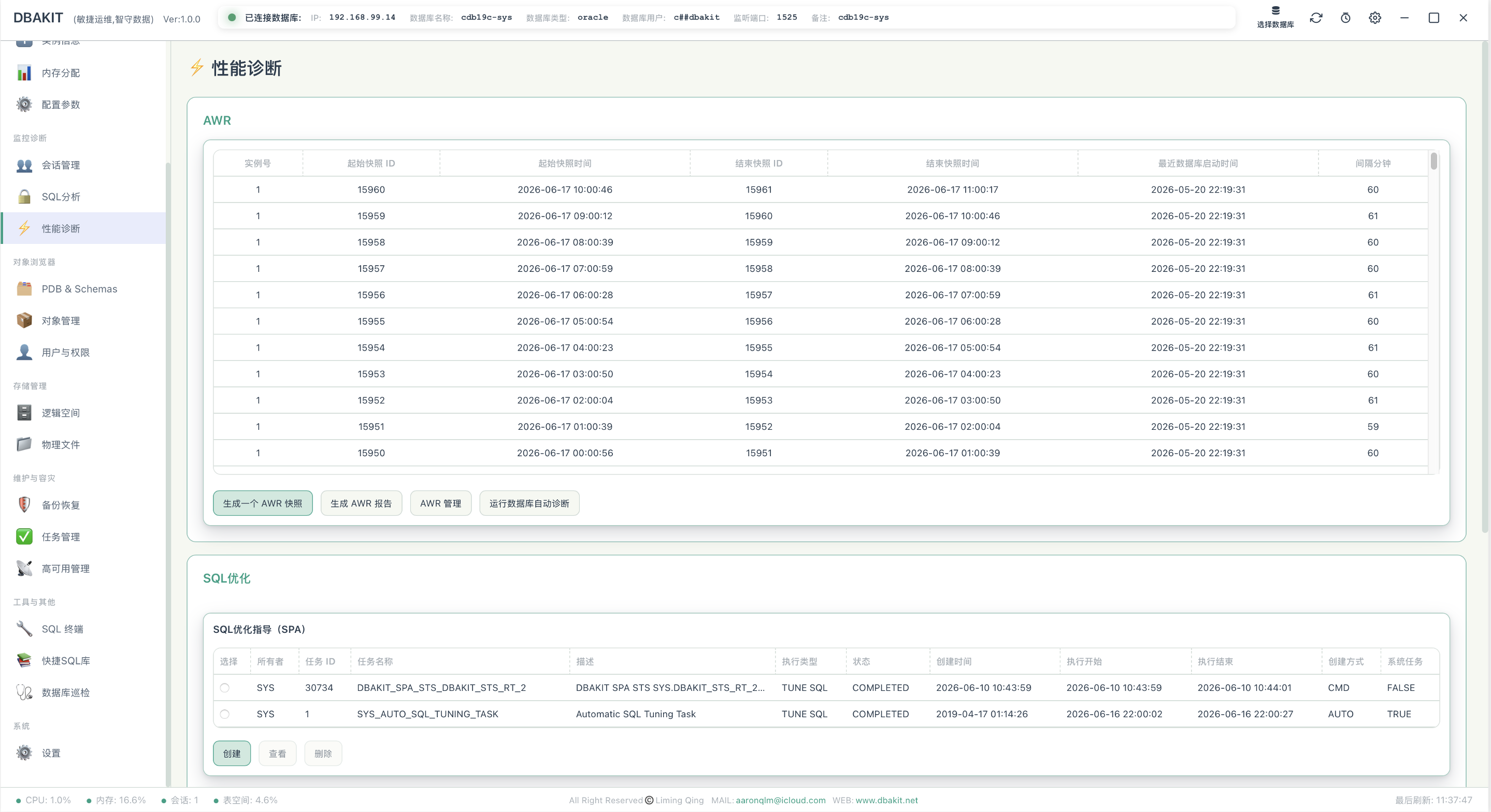The width and height of the screenshot is (1491, 812).
Task: Click the 查看 button under SPA table
Action: [x=277, y=753]
